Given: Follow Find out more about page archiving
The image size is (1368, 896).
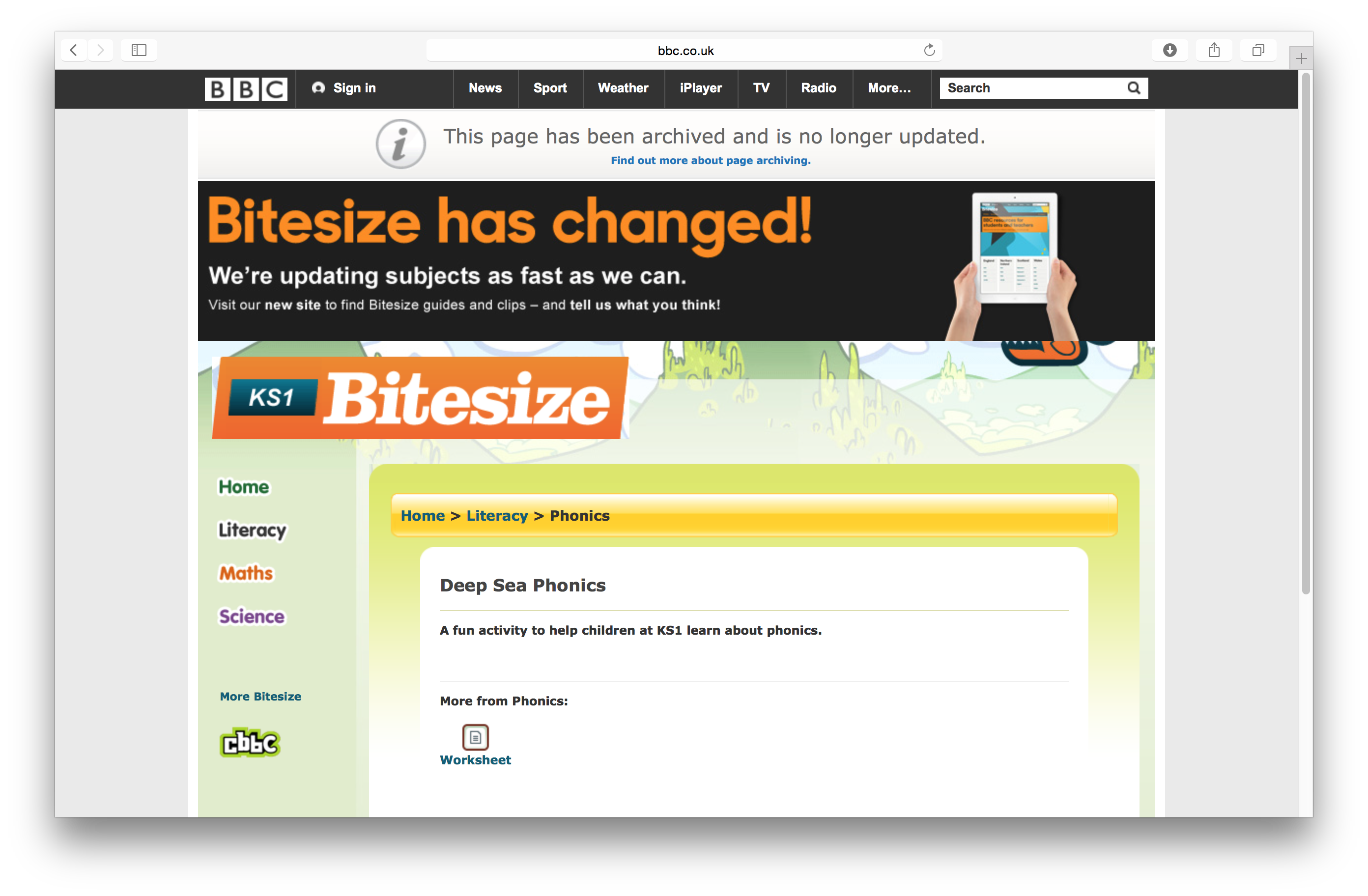Looking at the screenshot, I should [x=711, y=160].
